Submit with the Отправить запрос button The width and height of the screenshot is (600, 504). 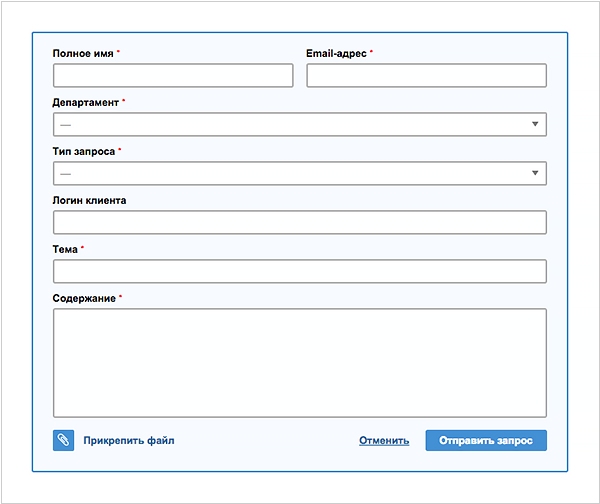coord(486,440)
